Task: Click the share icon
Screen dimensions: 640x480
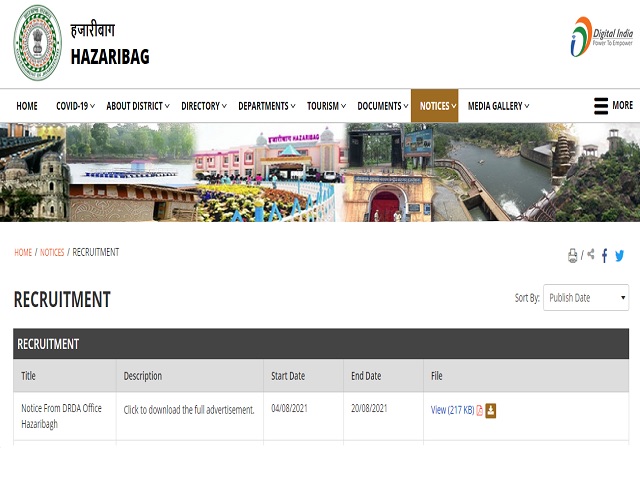Action: coord(591,255)
